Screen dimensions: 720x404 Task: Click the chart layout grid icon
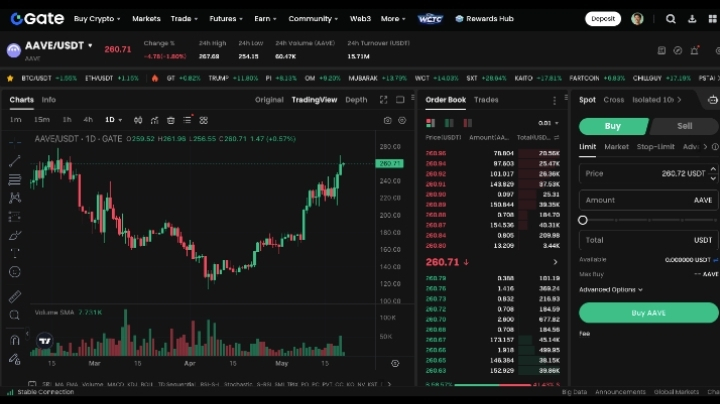click(x=203, y=120)
